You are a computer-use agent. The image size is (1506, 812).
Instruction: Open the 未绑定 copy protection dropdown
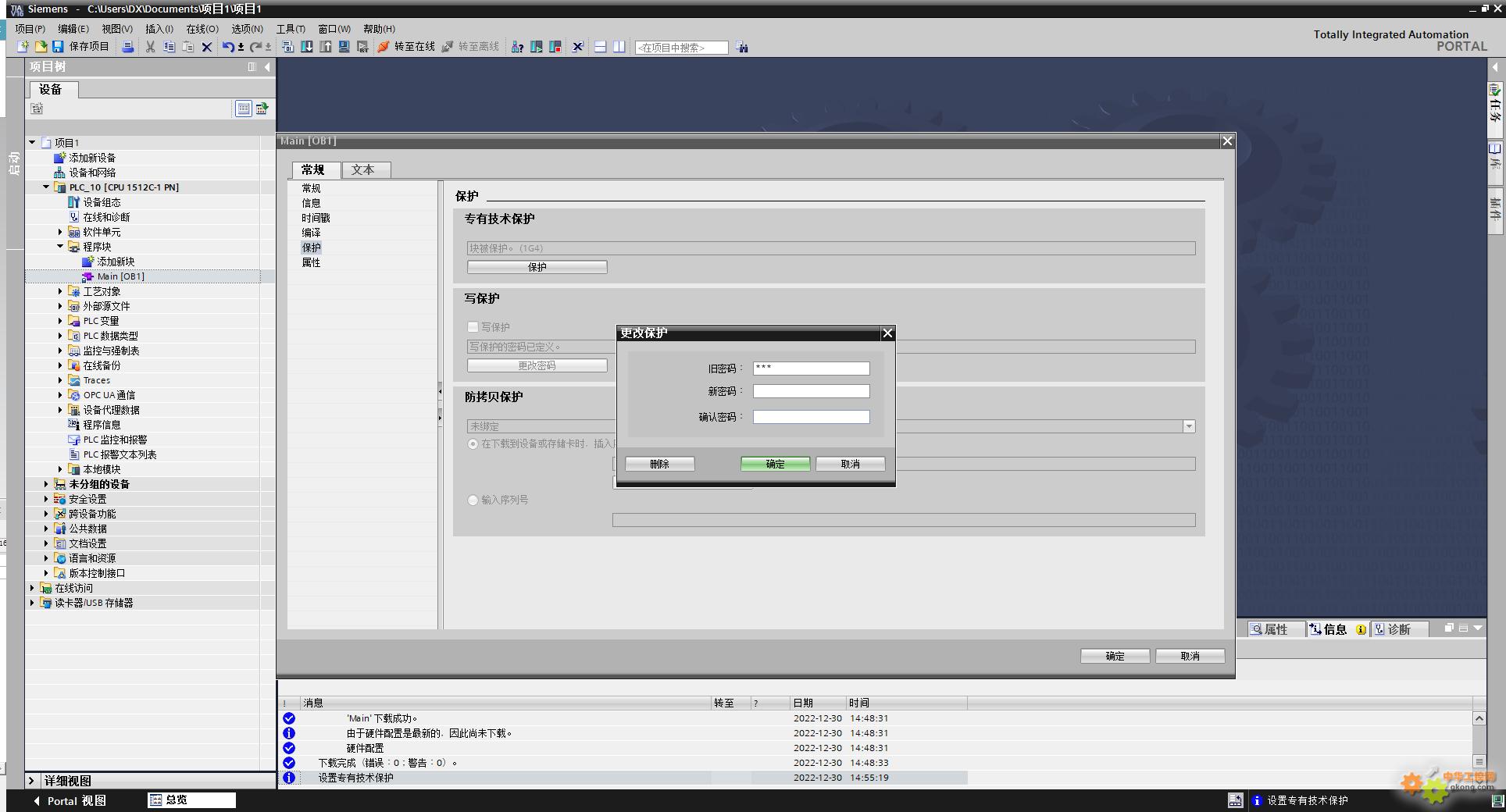point(1189,426)
